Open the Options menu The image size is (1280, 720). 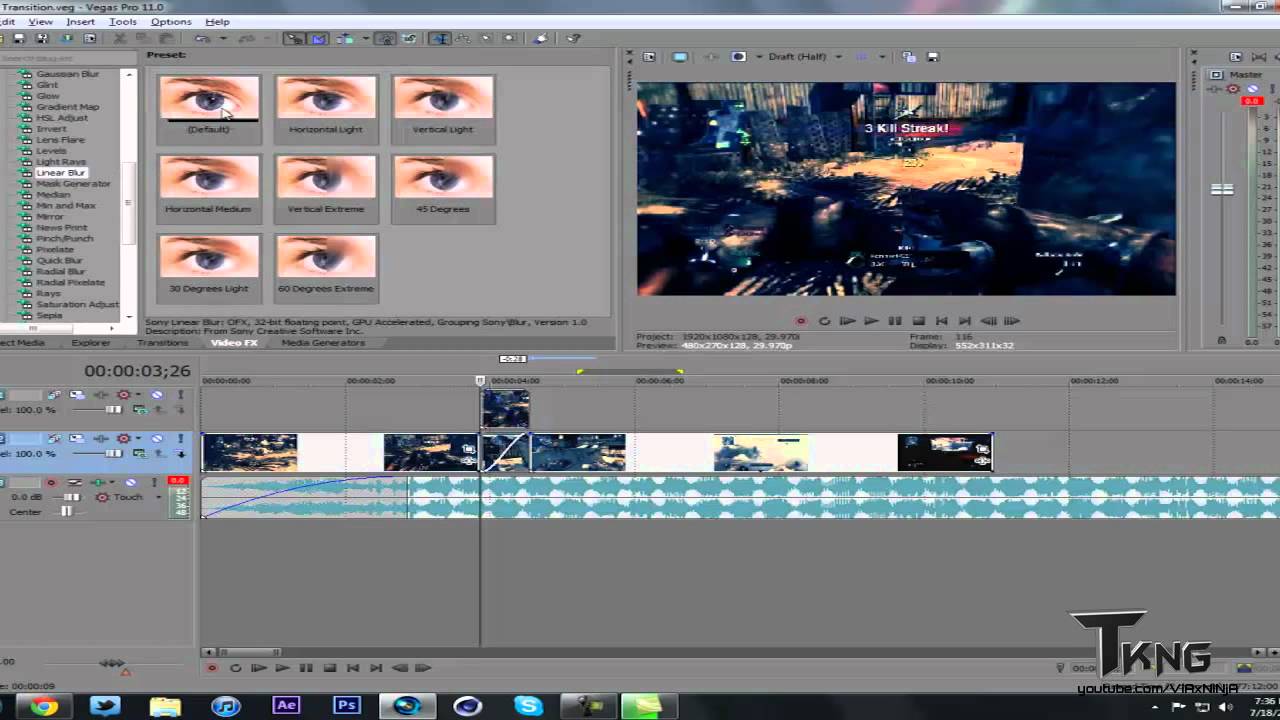[x=171, y=21]
